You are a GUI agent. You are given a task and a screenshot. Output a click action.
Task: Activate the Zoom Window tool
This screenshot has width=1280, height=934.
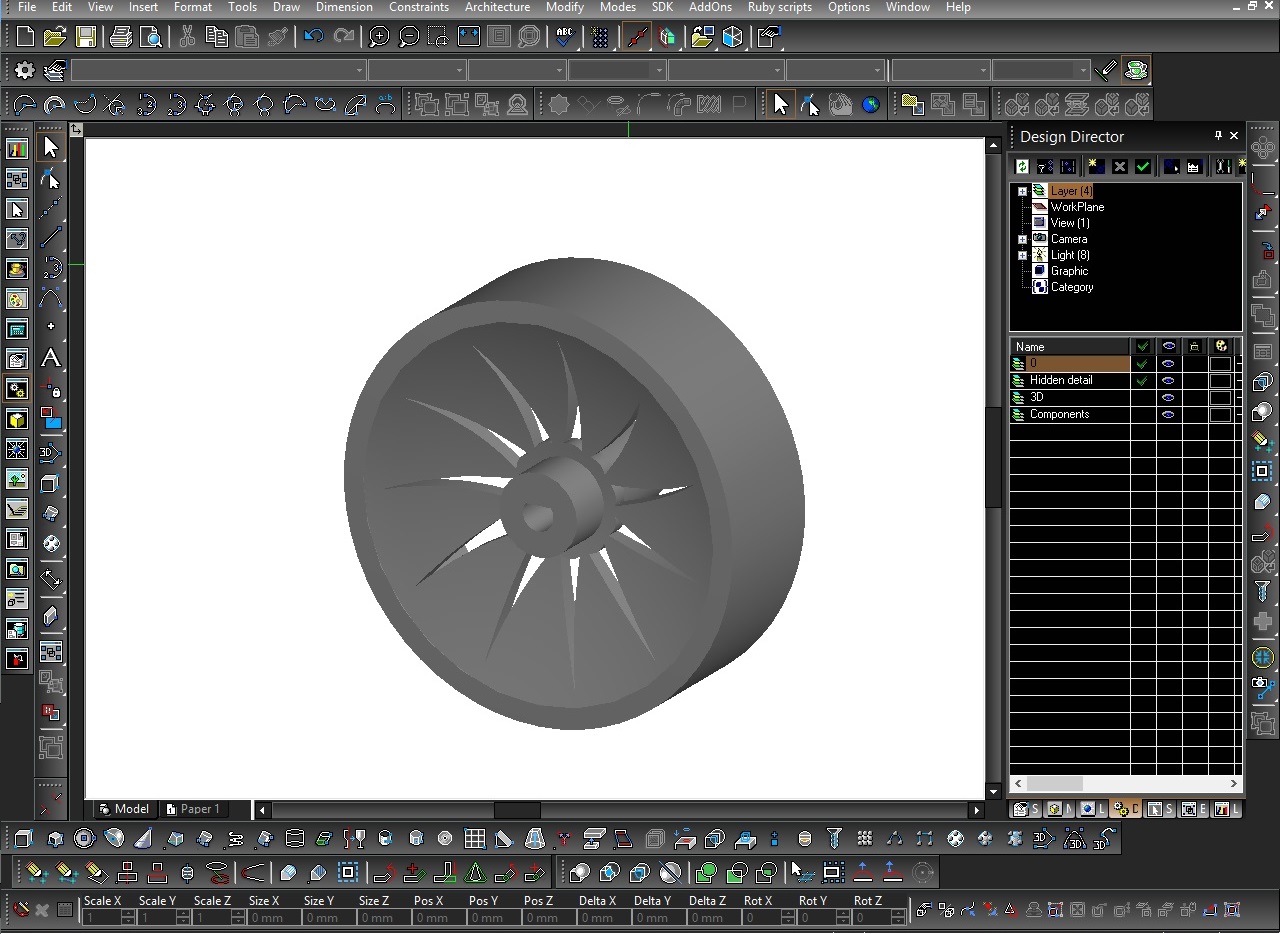point(438,38)
